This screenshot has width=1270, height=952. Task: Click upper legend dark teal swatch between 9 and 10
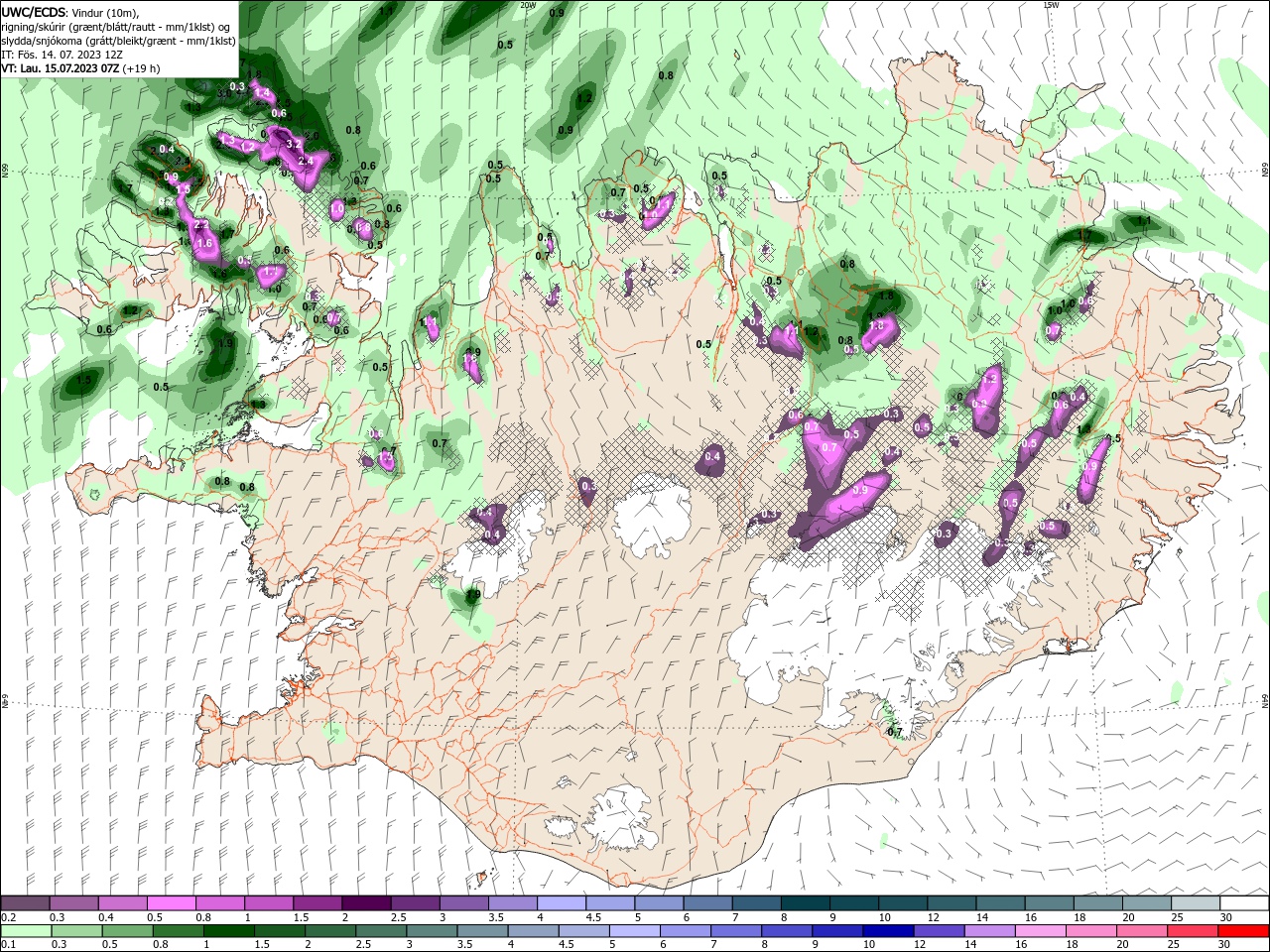854,903
